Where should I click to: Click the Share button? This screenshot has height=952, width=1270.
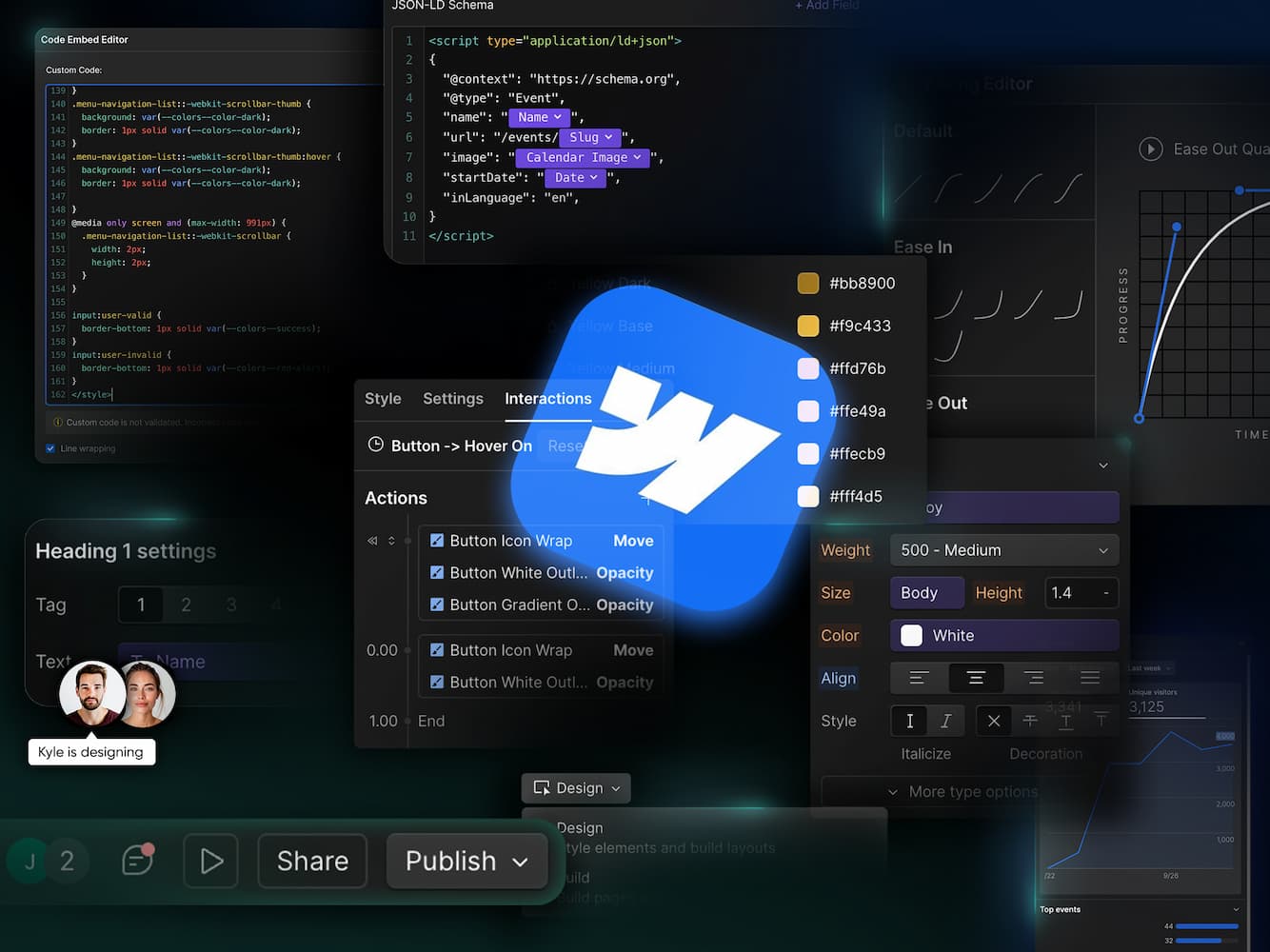point(311,861)
